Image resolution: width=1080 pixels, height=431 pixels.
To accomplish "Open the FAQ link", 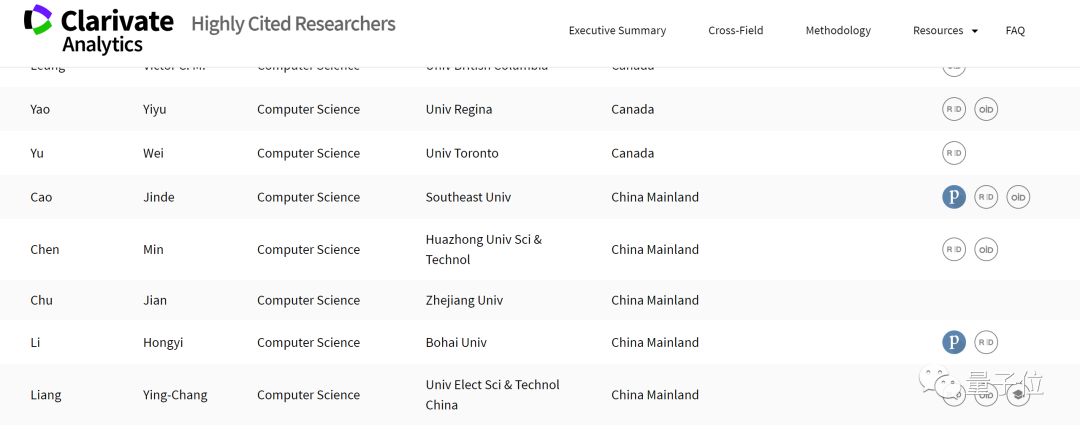I will (x=1015, y=31).
